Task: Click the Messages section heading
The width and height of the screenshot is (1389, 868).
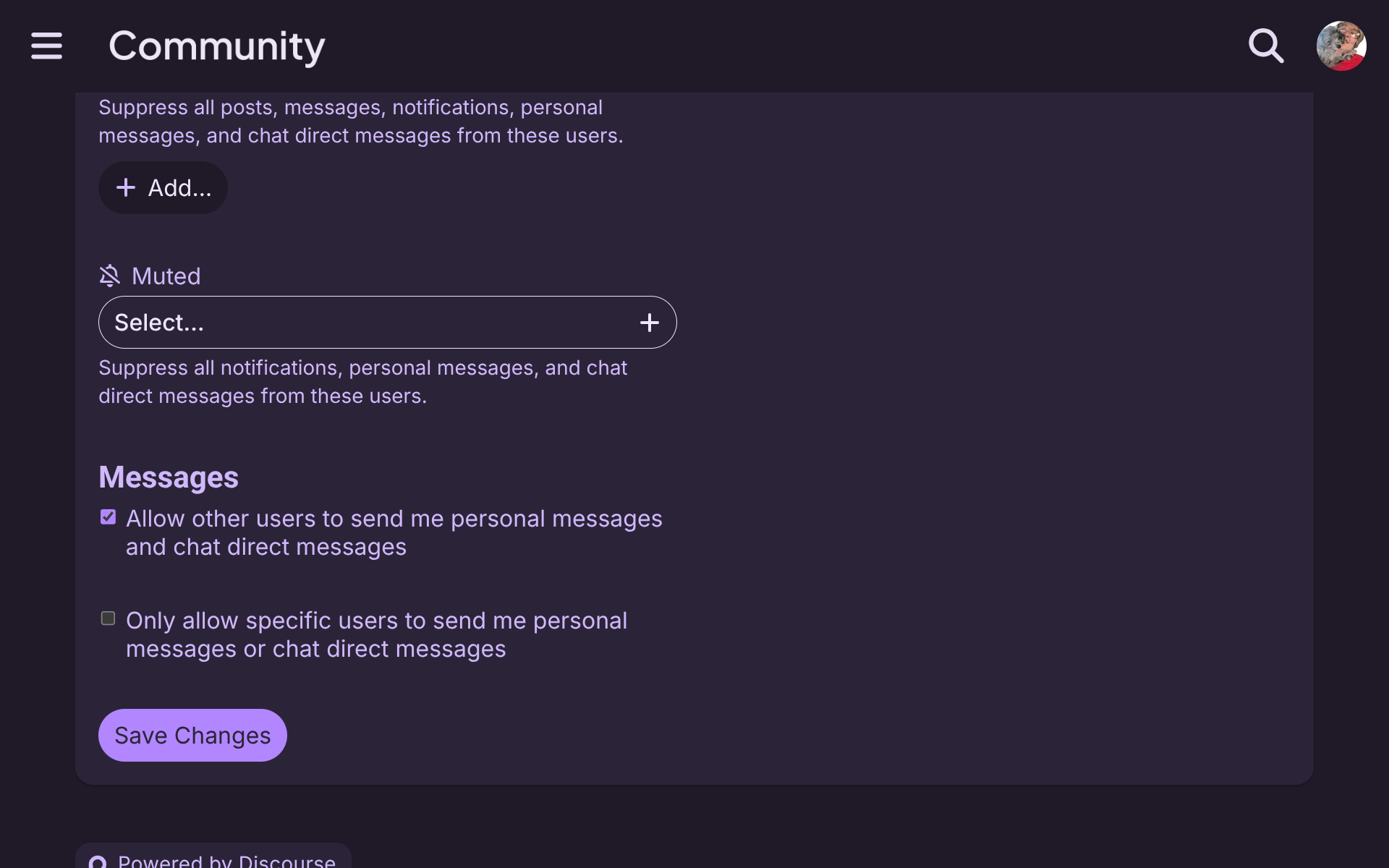Action: (x=169, y=477)
